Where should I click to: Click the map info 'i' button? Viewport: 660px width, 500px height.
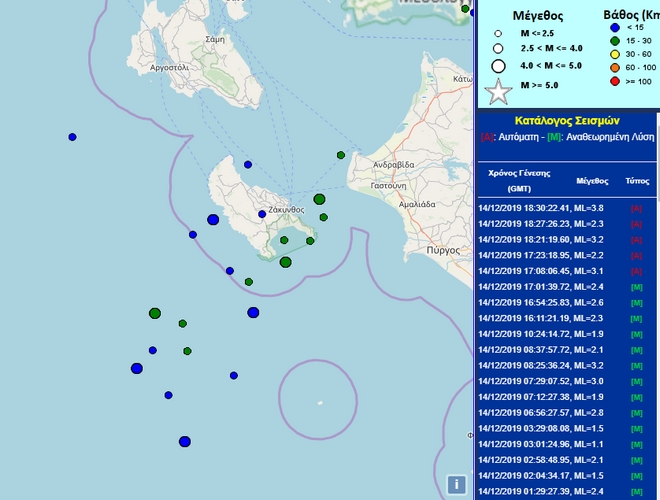point(457,484)
